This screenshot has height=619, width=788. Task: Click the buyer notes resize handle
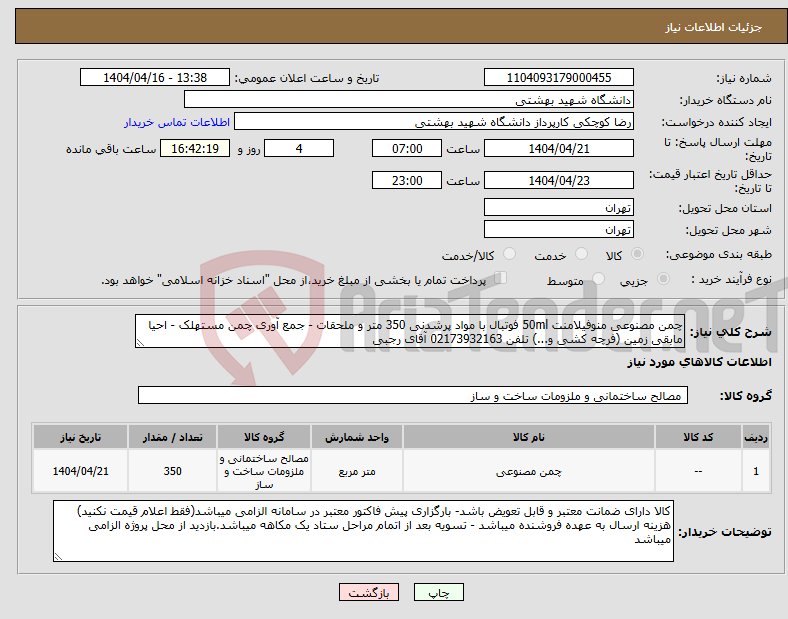pos(58,557)
